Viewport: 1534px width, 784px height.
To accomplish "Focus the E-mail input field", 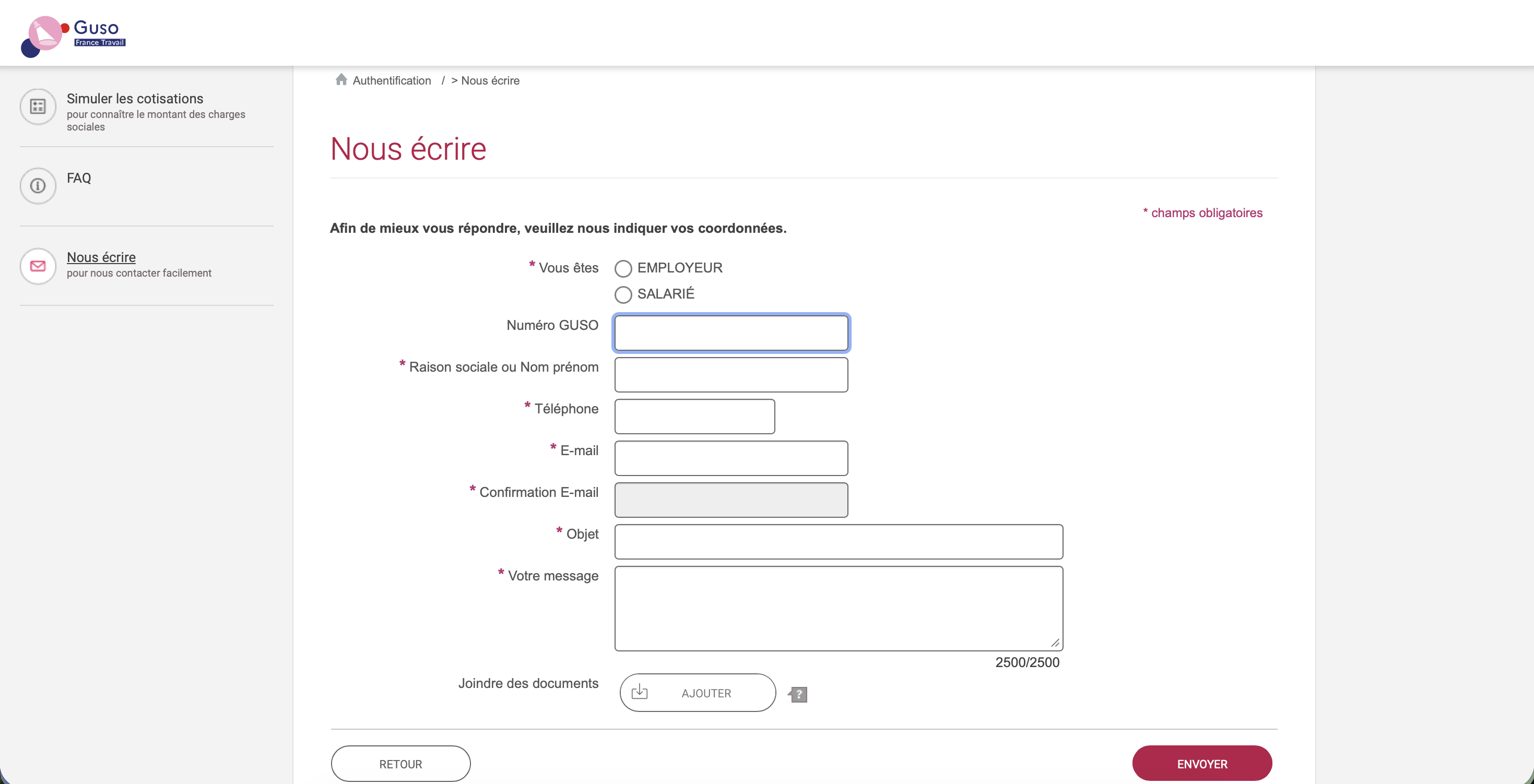I will click(x=730, y=458).
